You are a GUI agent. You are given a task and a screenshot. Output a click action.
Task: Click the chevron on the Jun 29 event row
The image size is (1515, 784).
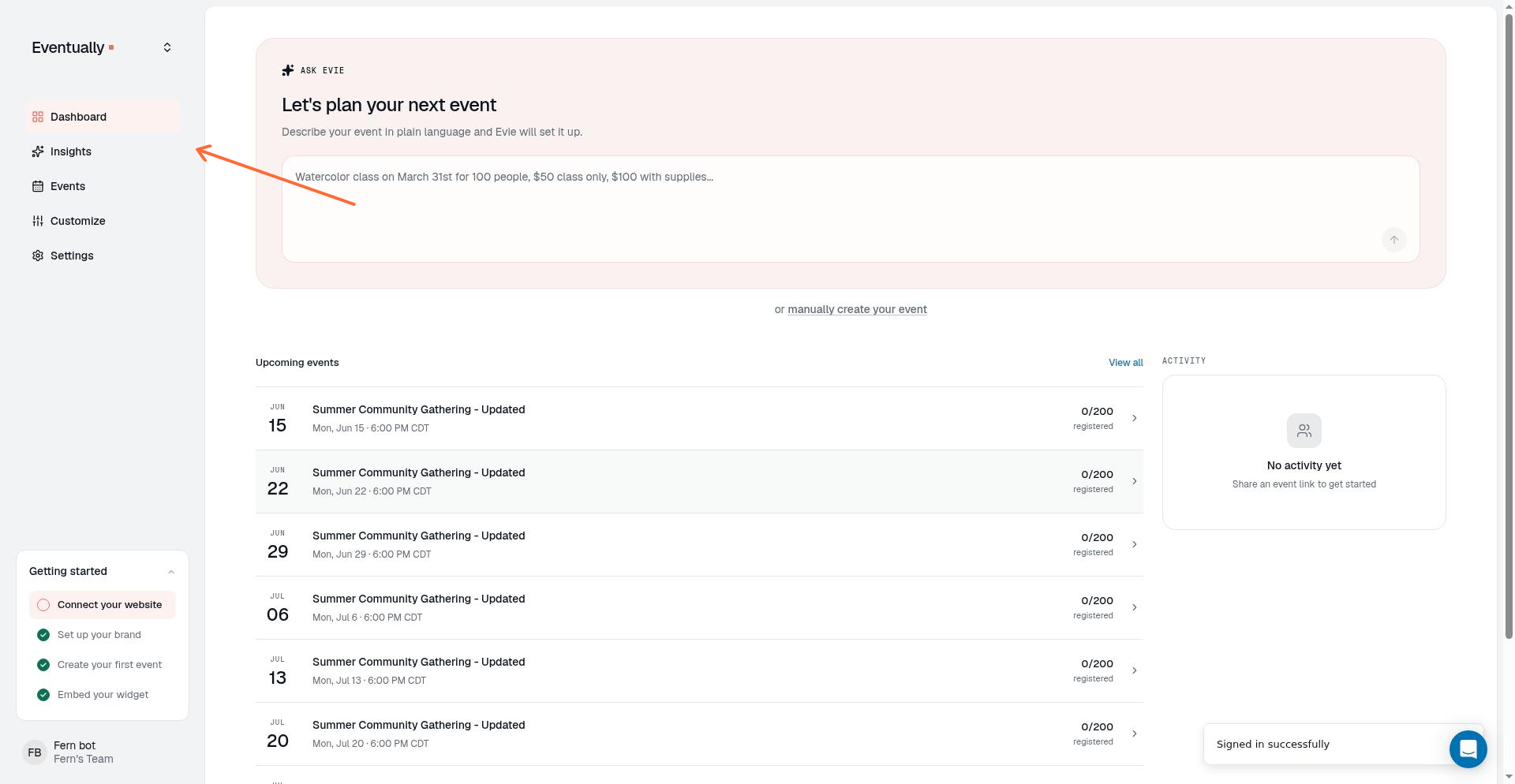[x=1135, y=544]
